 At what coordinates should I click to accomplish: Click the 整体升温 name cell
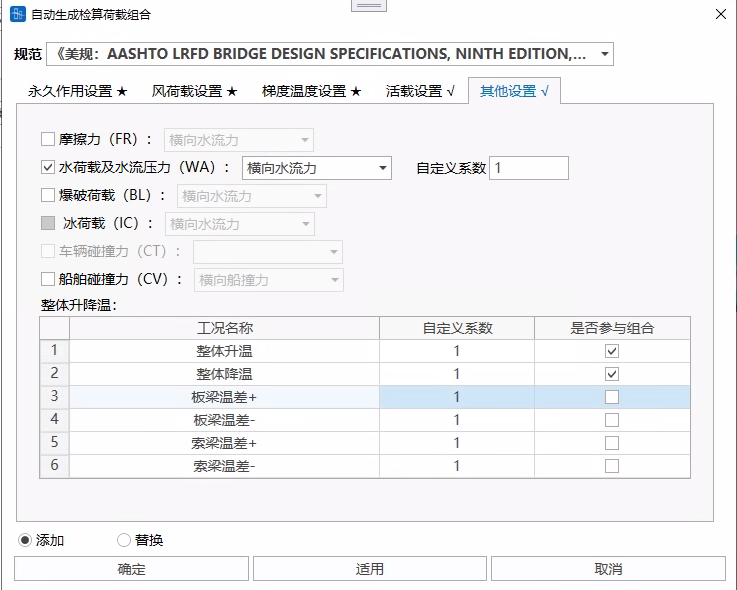point(224,351)
